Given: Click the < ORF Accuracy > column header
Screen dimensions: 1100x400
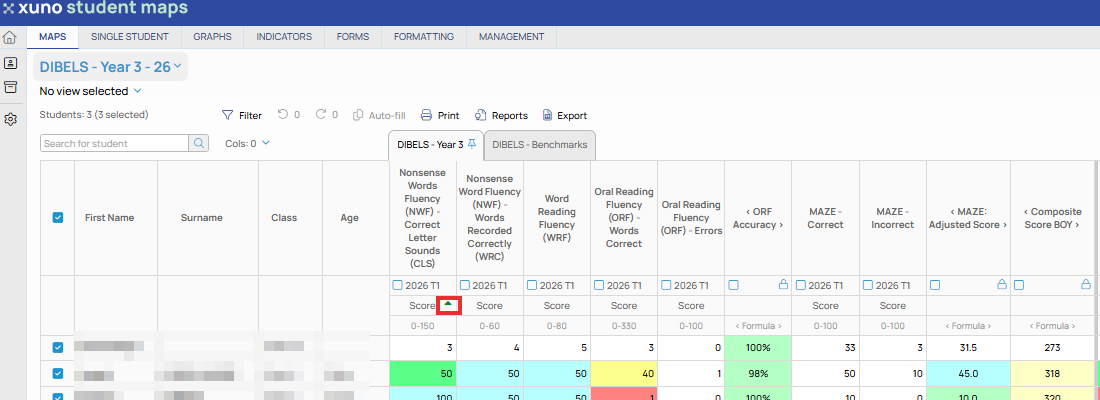Looking at the screenshot, I should click(758, 218).
